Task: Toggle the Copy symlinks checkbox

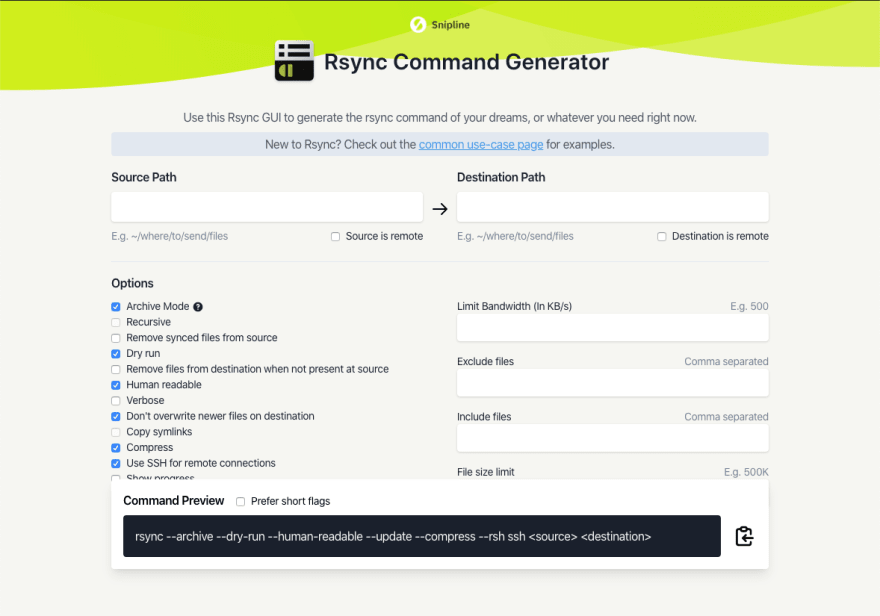Action: [116, 433]
